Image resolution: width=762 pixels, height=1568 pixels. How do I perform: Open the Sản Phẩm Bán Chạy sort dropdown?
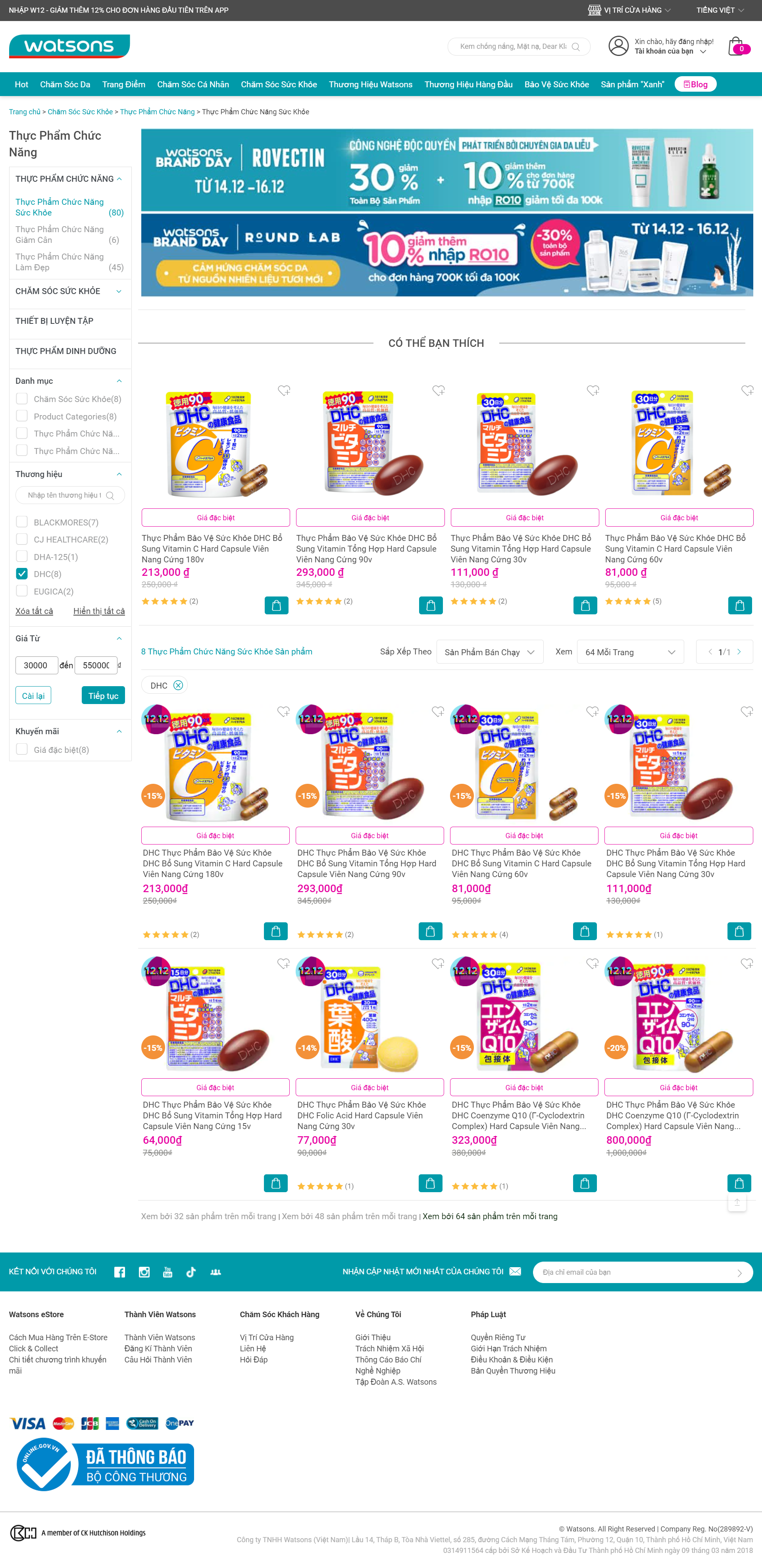[490, 652]
